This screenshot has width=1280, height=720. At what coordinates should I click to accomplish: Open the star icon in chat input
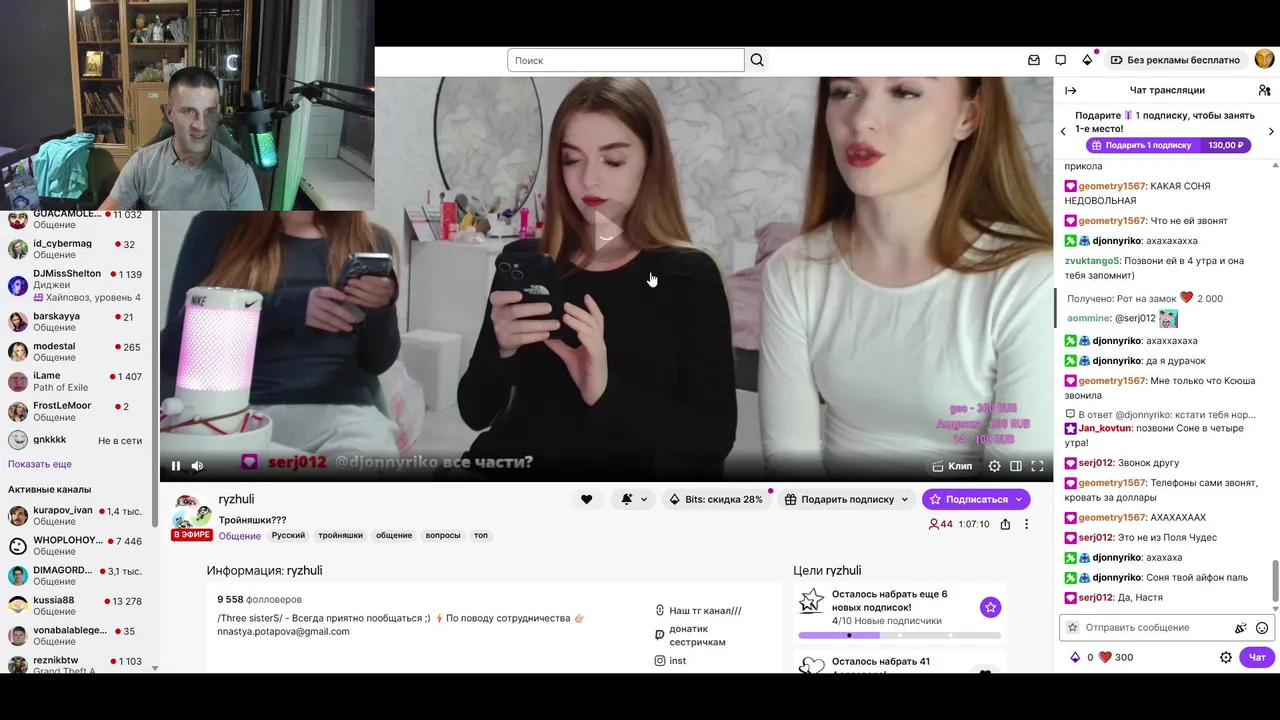pyautogui.click(x=1073, y=628)
